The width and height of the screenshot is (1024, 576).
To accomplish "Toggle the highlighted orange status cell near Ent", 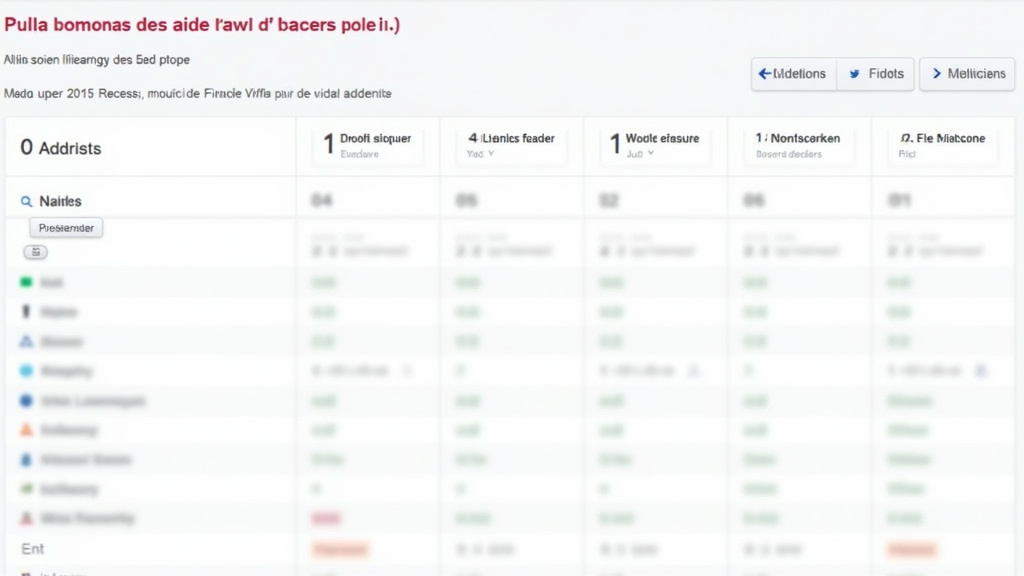I will click(x=340, y=549).
